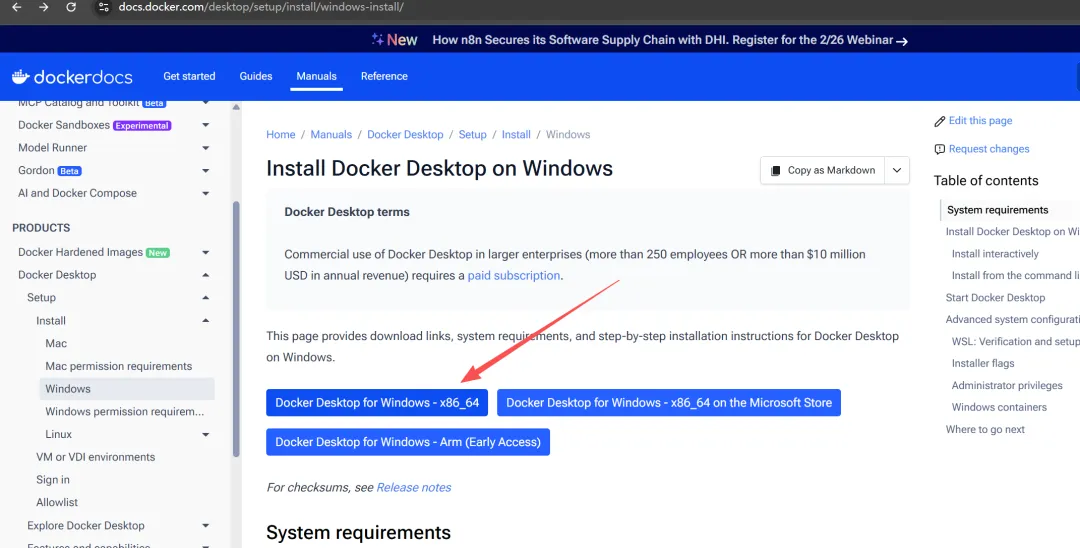
Task: Switch to the Guides tab
Action: click(x=256, y=76)
